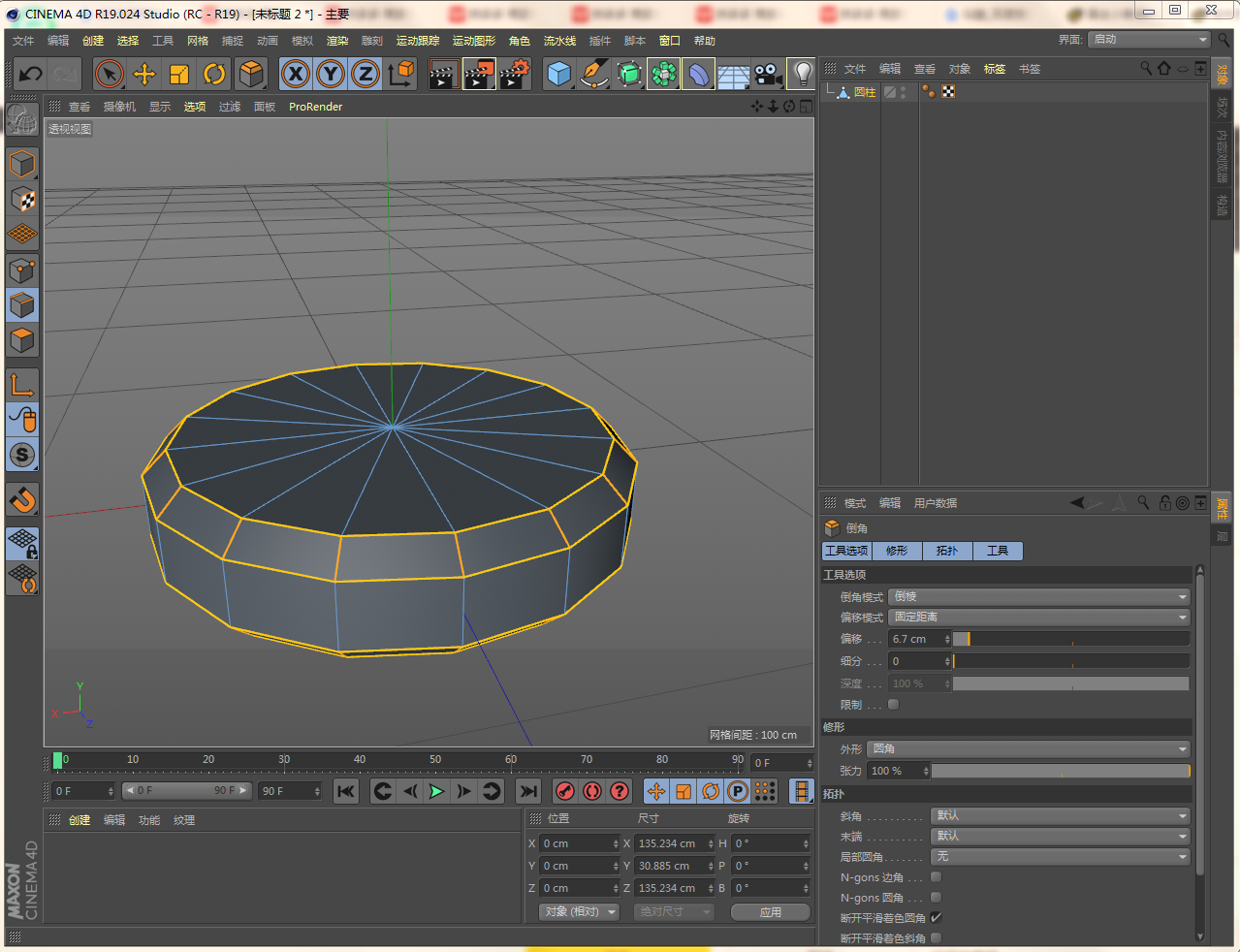The width and height of the screenshot is (1240, 952).
Task: Click coordinate system toggle icon
Action: (x=400, y=74)
